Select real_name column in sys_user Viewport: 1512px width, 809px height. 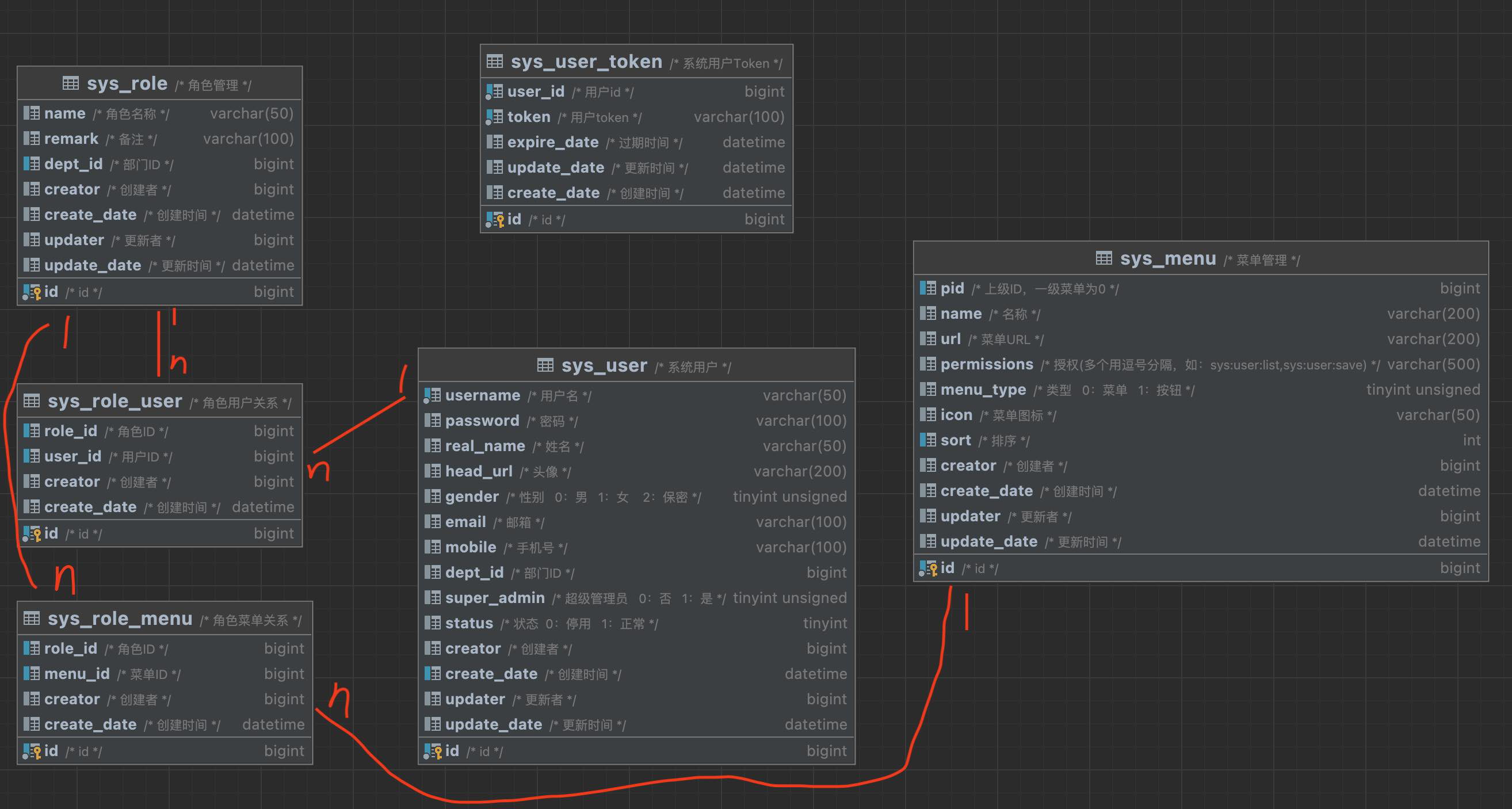click(x=636, y=445)
